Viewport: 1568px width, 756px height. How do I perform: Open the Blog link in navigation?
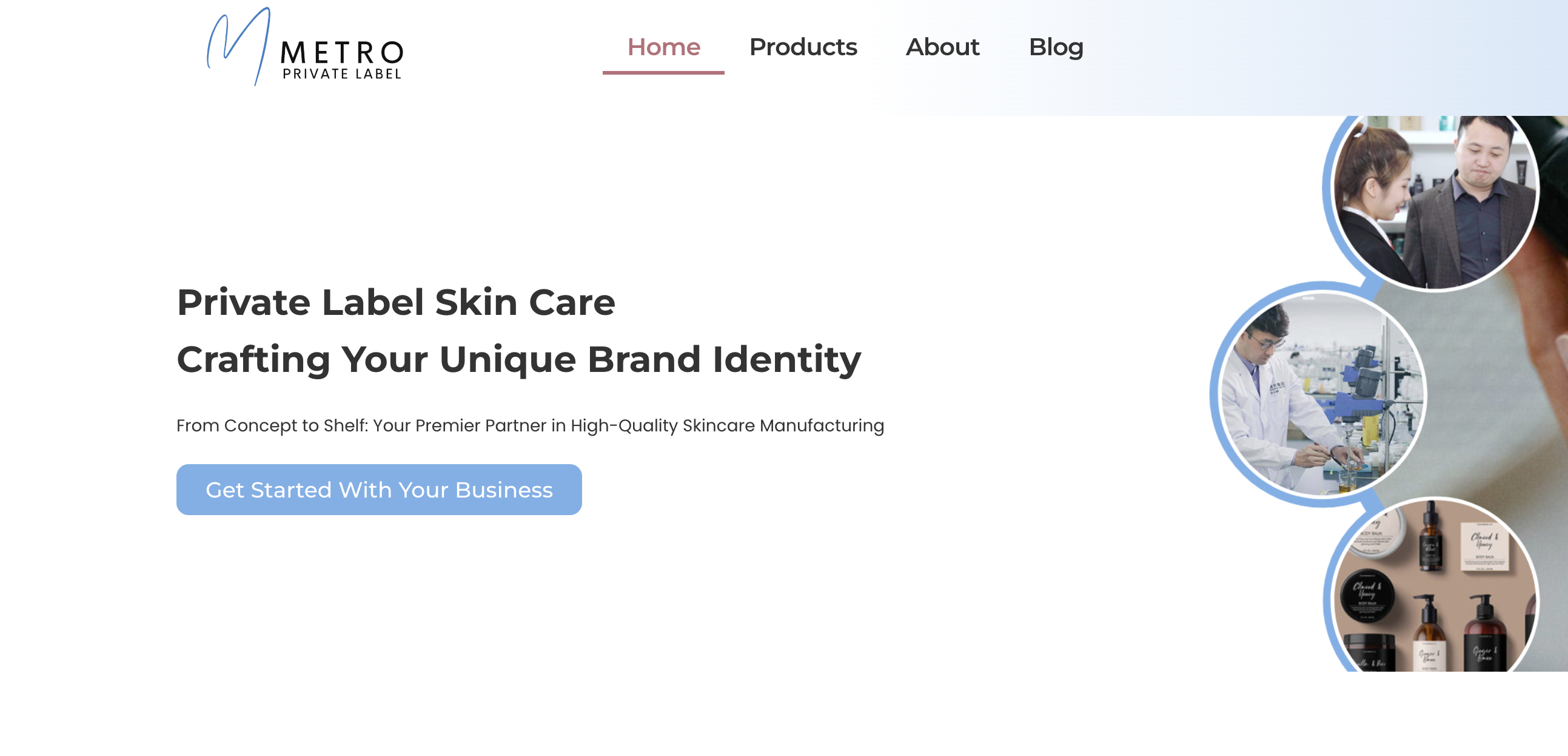tap(1056, 47)
